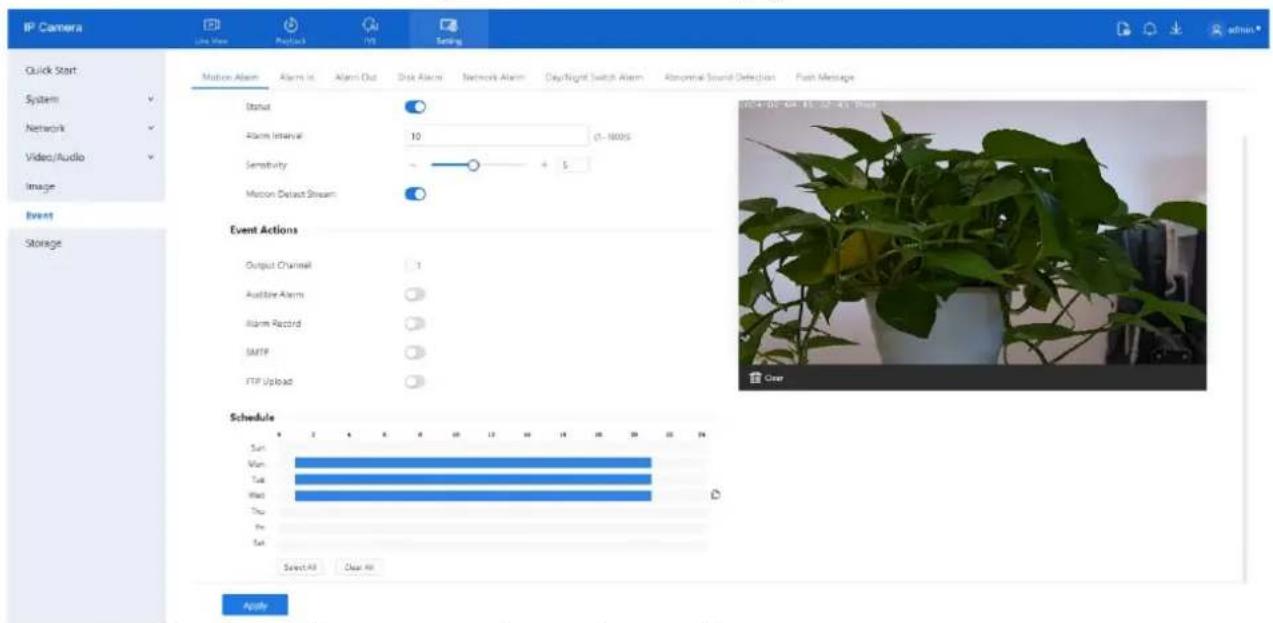Screen dimensions: 1273x623
Task: Open the Abnormal Sound Detection tab
Action: (x=720, y=77)
